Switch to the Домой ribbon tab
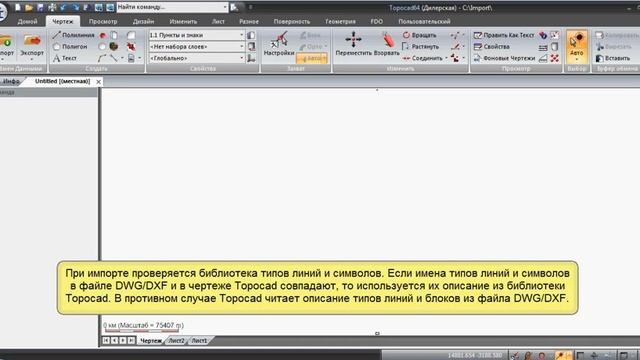The height and width of the screenshot is (360, 640). [x=27, y=21]
